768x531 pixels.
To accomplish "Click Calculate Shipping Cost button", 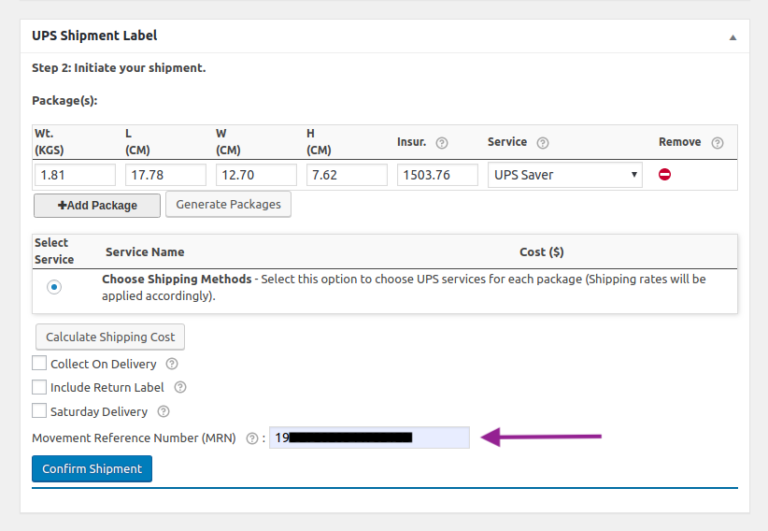I will (x=110, y=337).
